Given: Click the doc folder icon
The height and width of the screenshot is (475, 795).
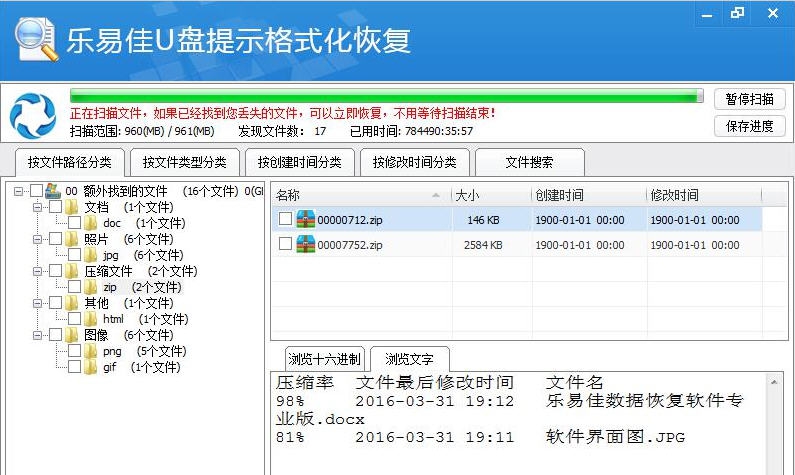Looking at the screenshot, I should pyautogui.click(x=90, y=223).
